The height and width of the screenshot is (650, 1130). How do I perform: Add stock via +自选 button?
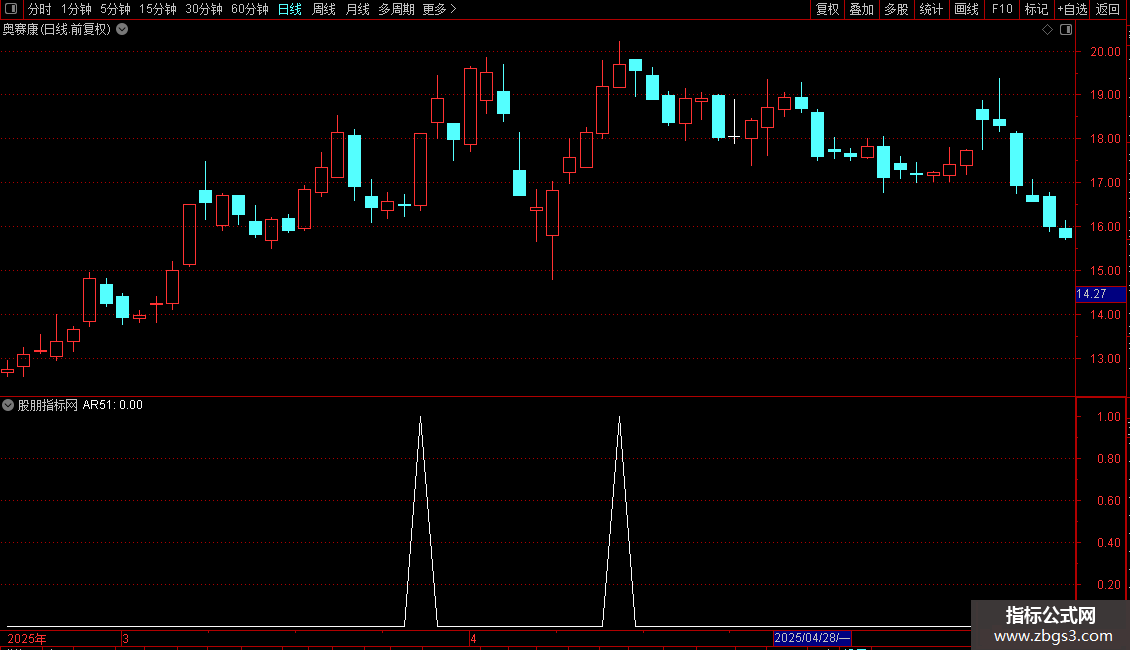click(x=1072, y=9)
